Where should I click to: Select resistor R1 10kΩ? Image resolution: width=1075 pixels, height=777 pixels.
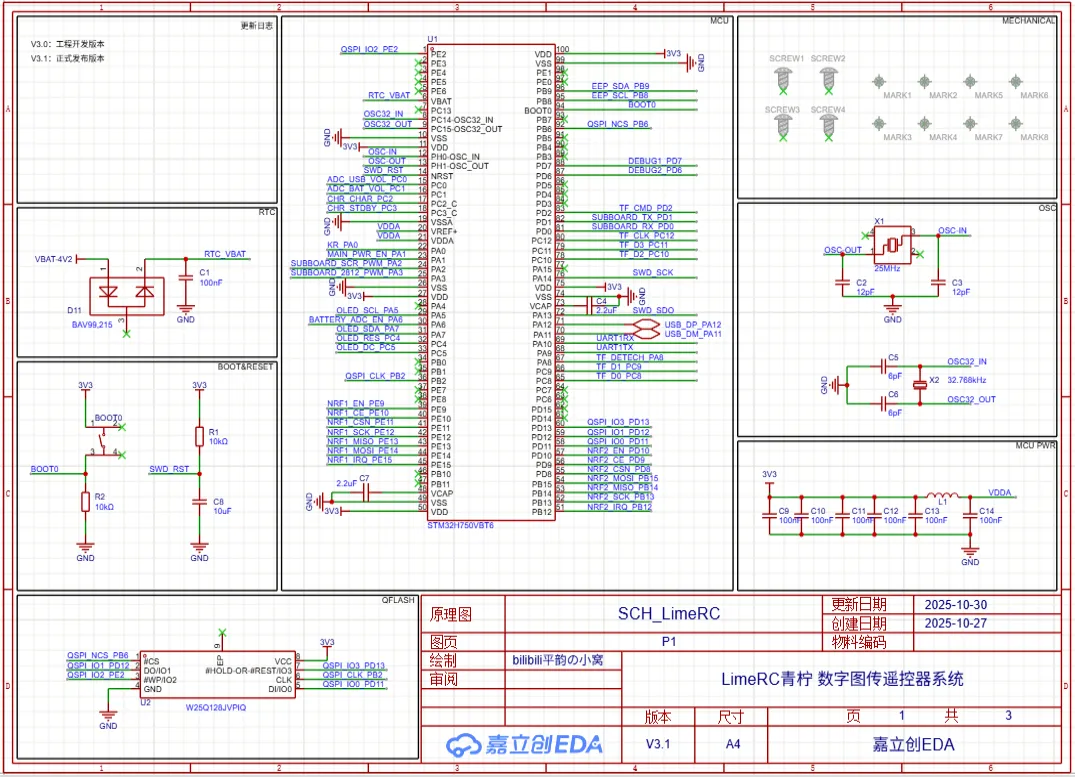[x=200, y=435]
